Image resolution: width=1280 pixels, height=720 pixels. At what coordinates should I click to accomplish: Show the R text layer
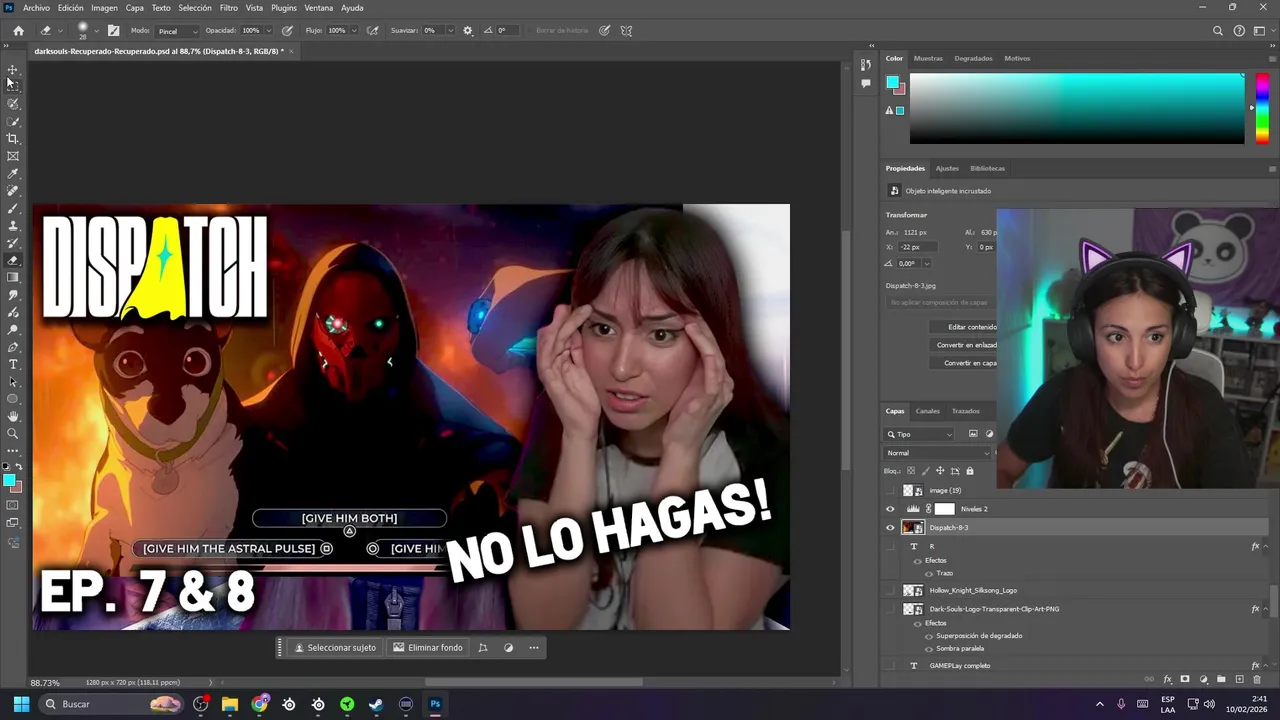890,547
